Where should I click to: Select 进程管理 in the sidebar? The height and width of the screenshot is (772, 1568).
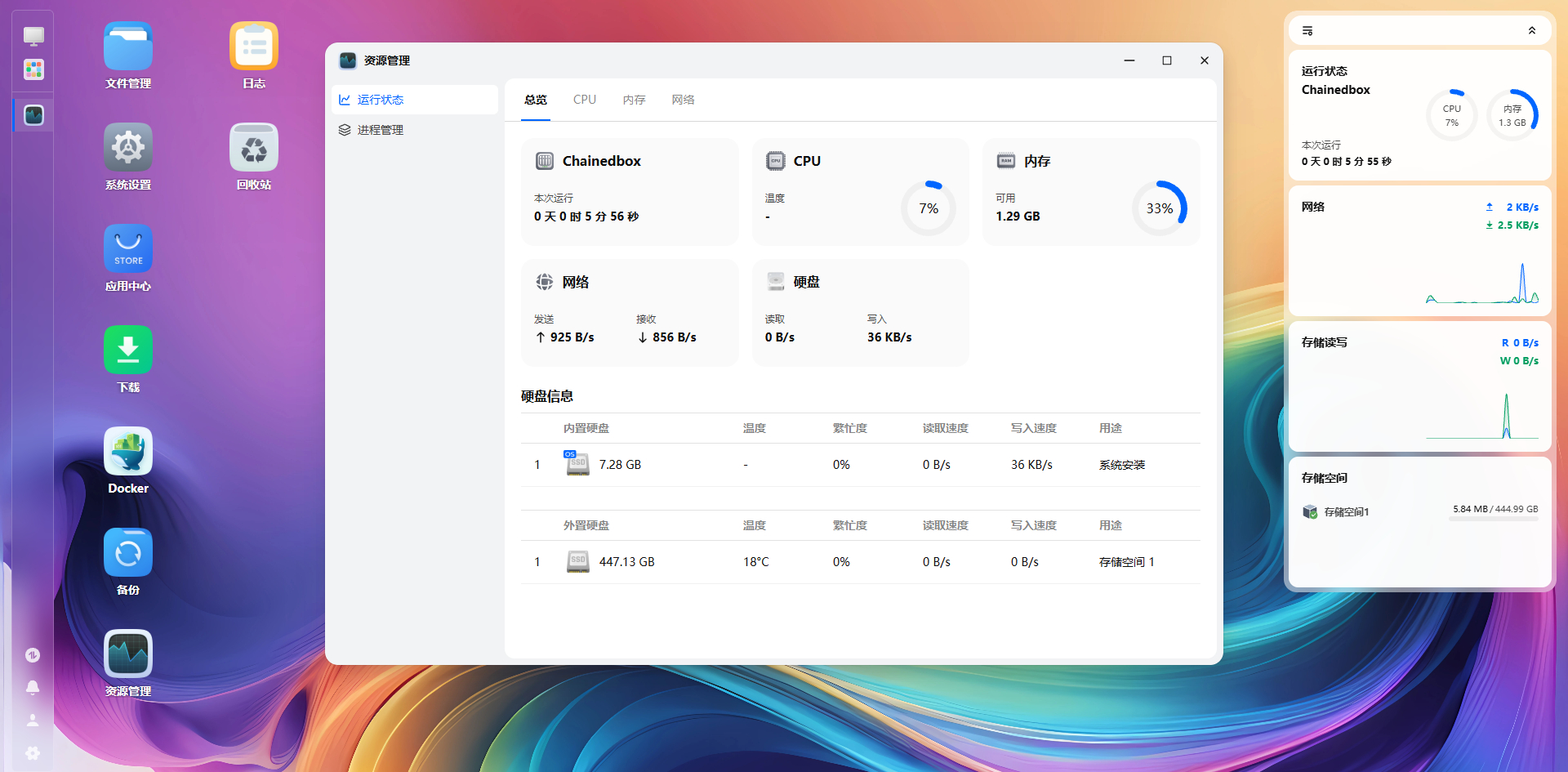click(415, 130)
